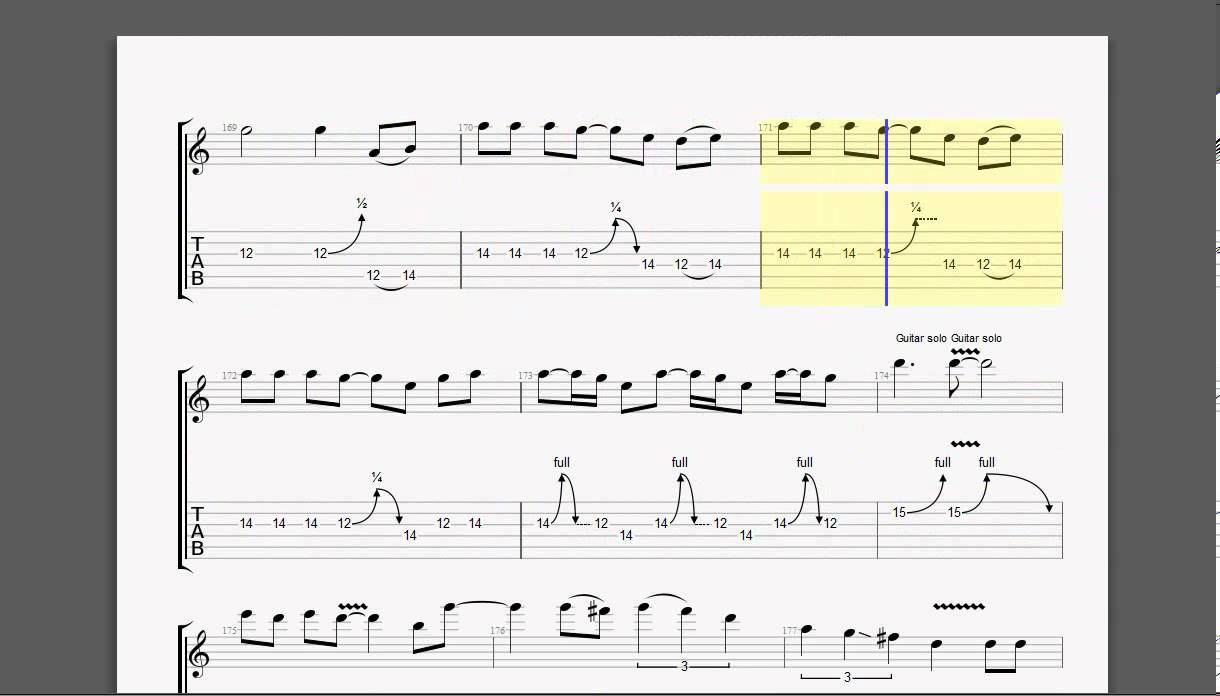Click the ½ bend label in measure 169

coord(361,204)
